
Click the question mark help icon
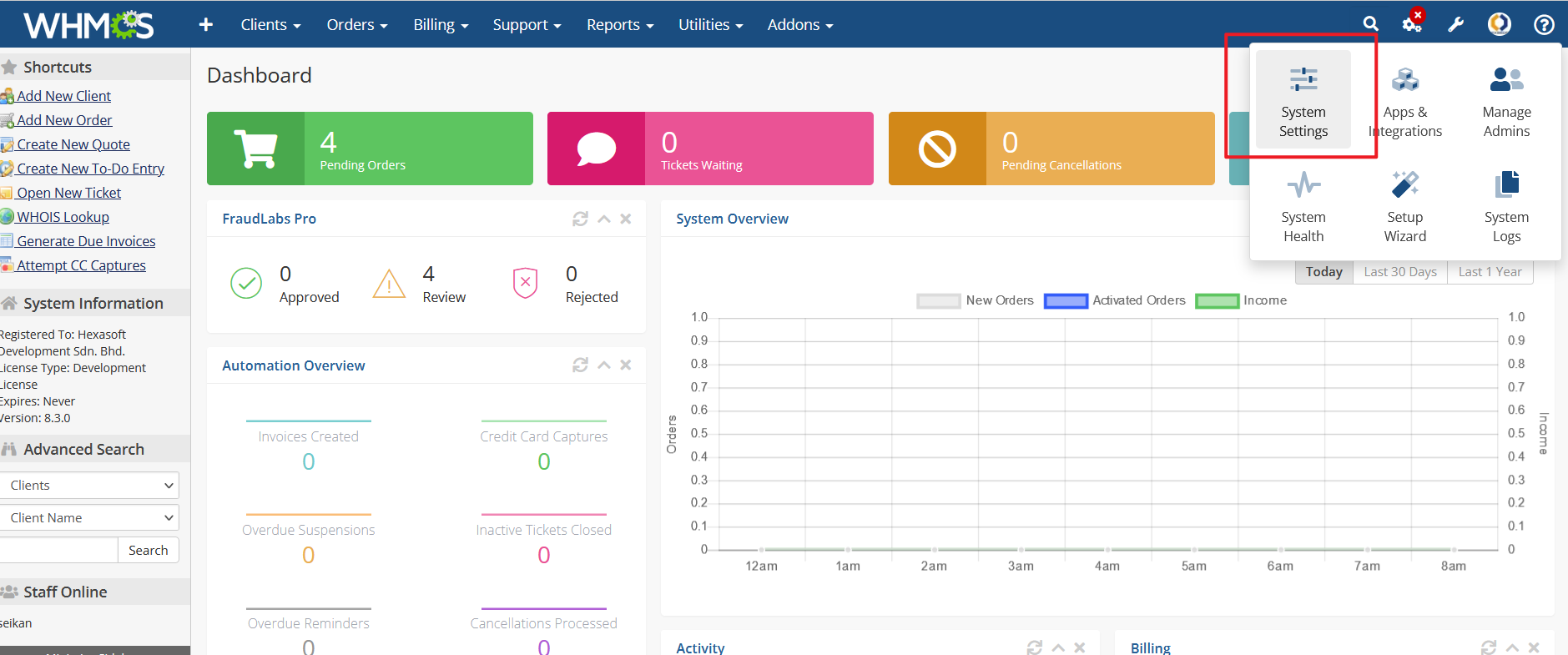pos(1544,25)
